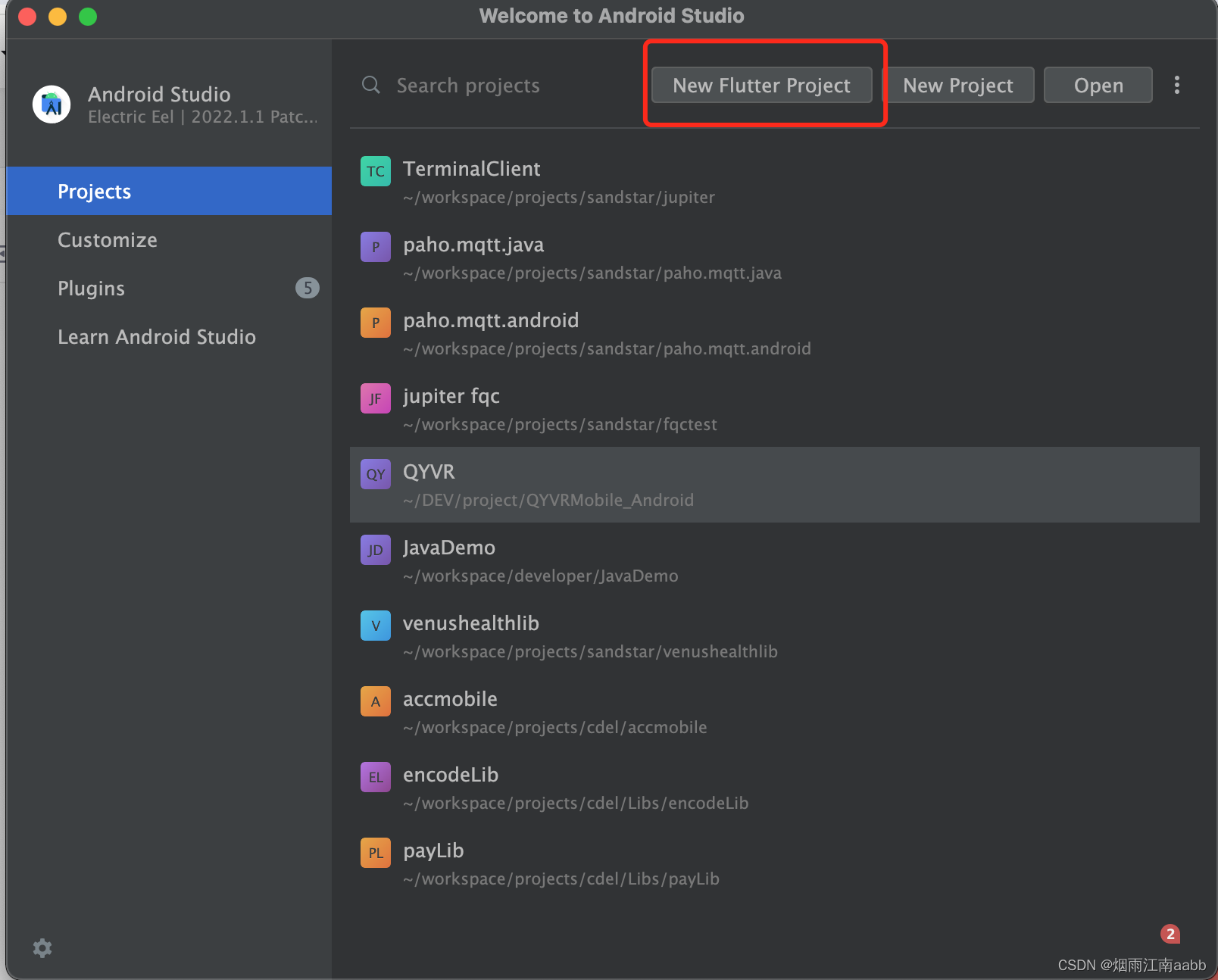Click path ~/workspace/projects/sandstar/jupiter
Image resolution: width=1218 pixels, height=980 pixels.
coord(559,197)
